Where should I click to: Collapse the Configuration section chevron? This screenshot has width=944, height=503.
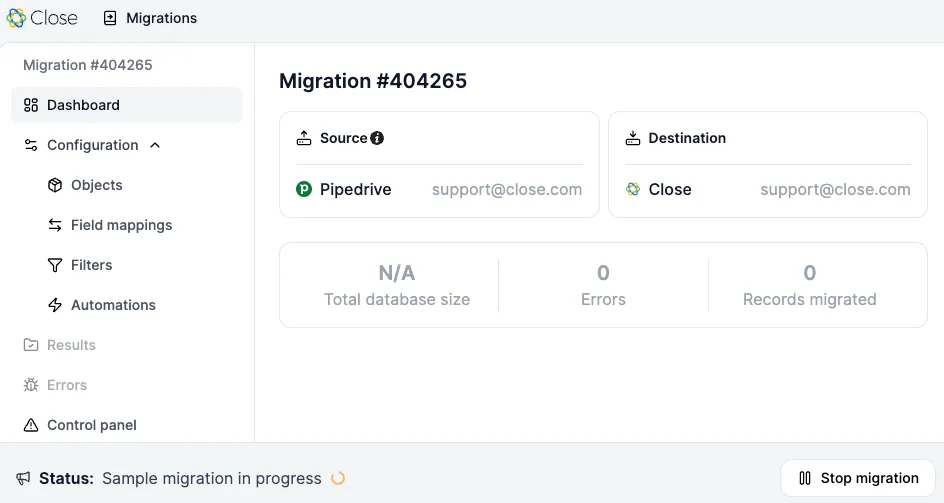pos(155,145)
